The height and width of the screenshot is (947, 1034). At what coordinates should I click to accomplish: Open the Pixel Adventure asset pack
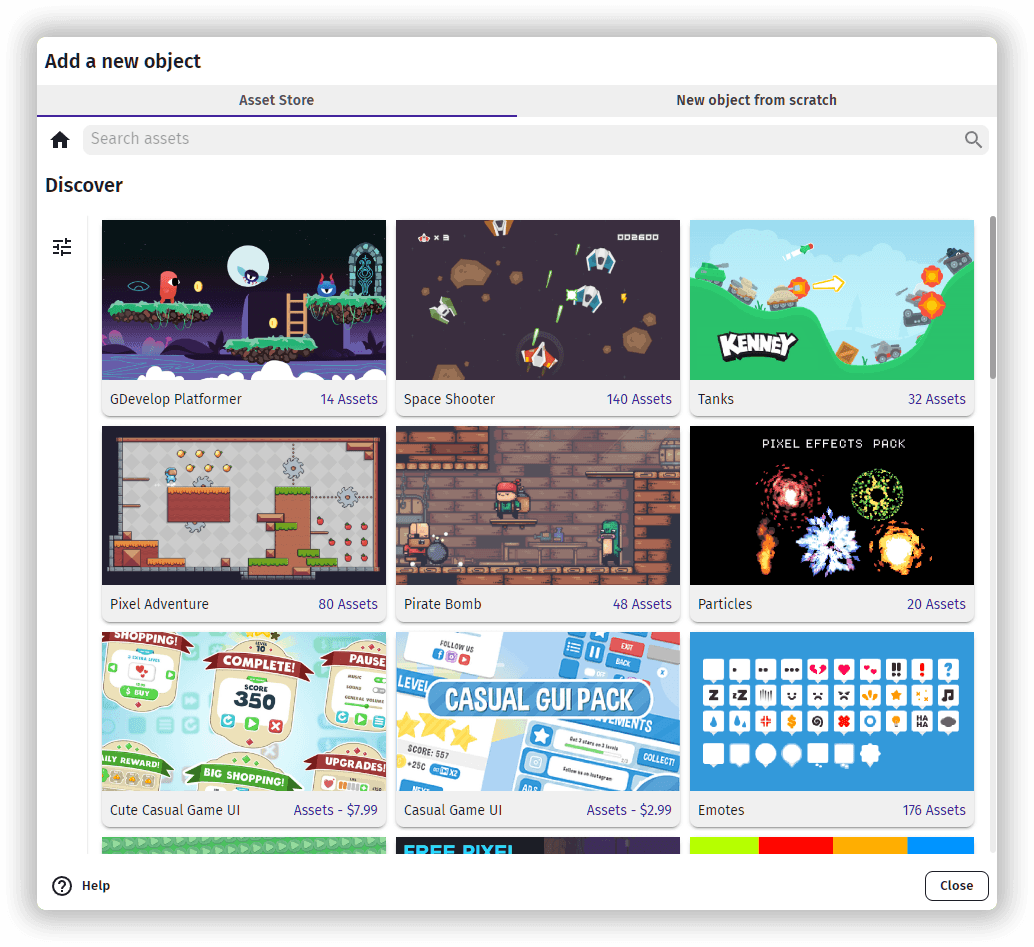click(x=243, y=505)
